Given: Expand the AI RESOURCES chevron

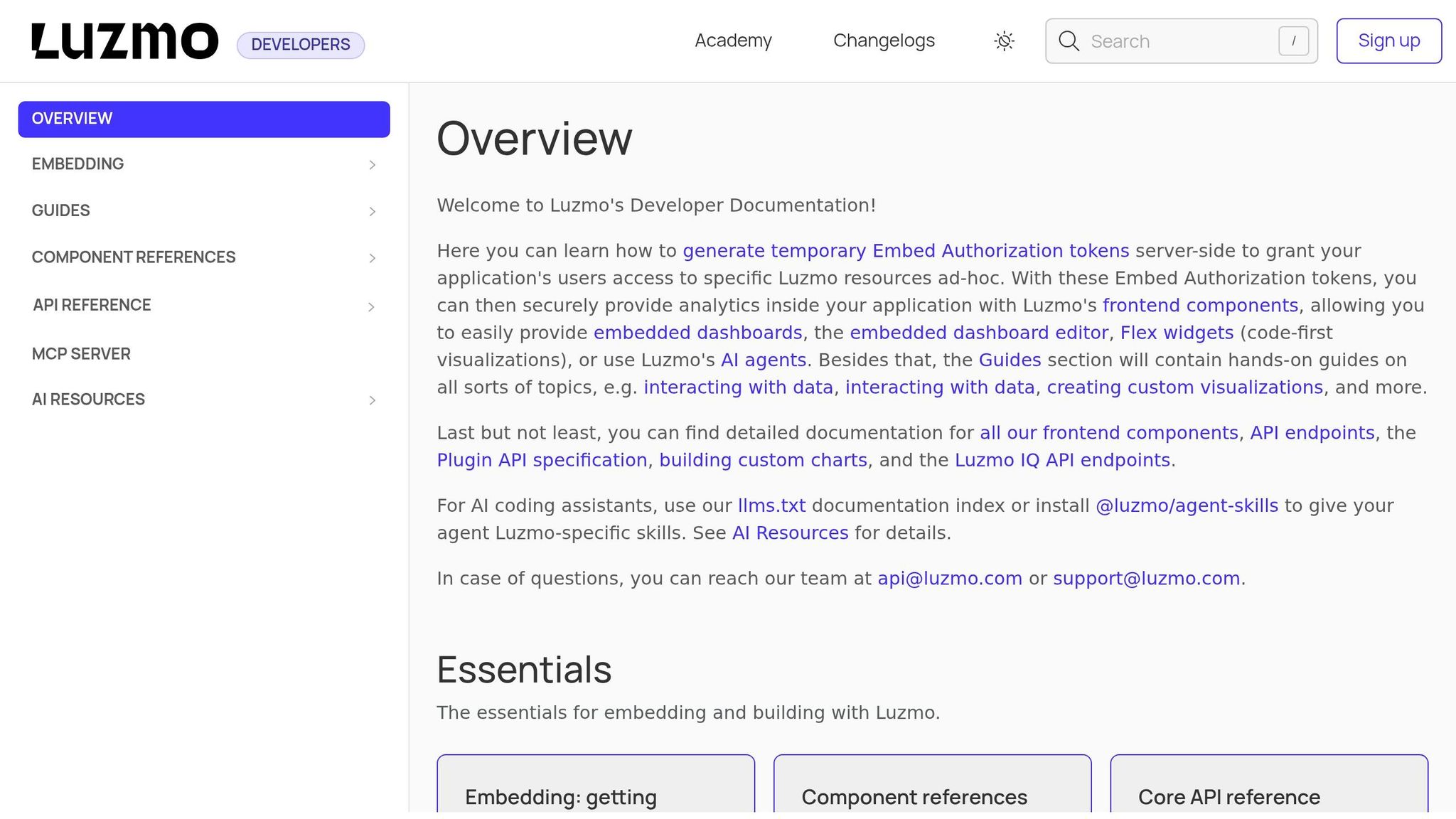Looking at the screenshot, I should (372, 400).
